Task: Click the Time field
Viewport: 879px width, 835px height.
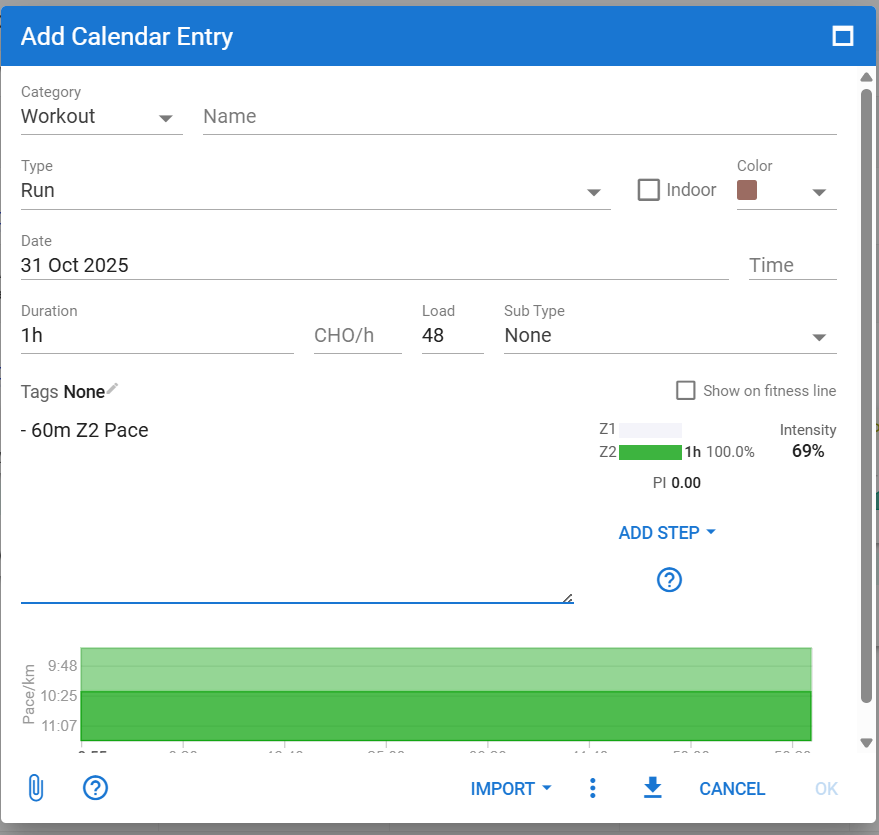Action: pyautogui.click(x=791, y=265)
